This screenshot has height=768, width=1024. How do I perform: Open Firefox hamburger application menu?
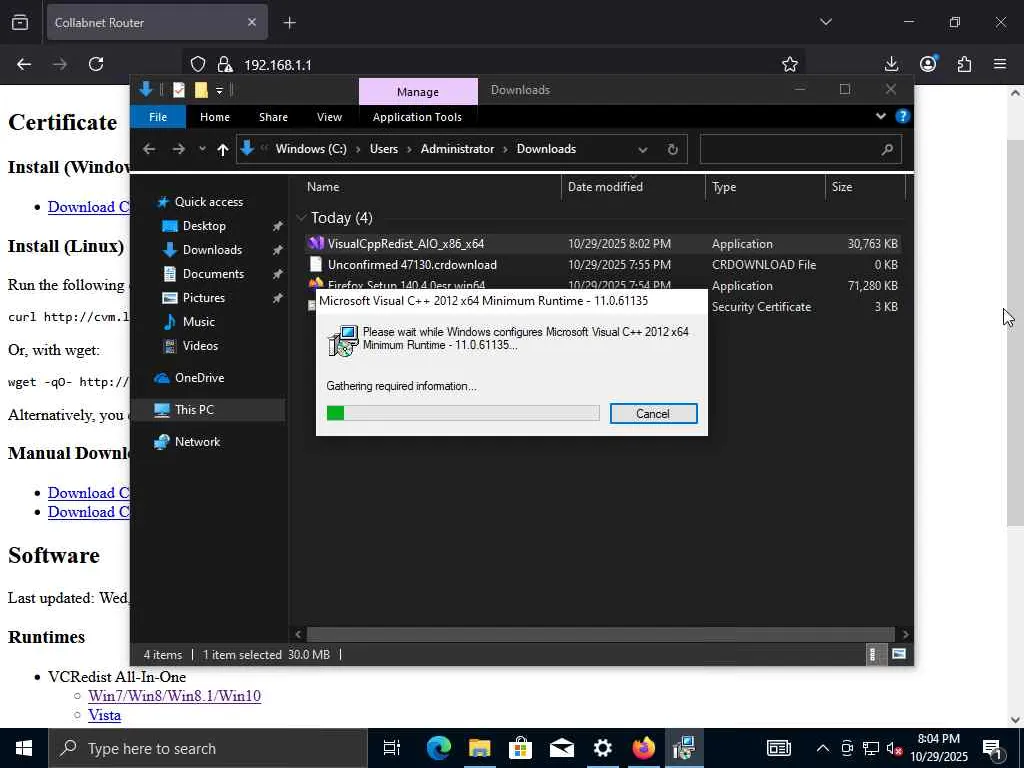click(1000, 64)
